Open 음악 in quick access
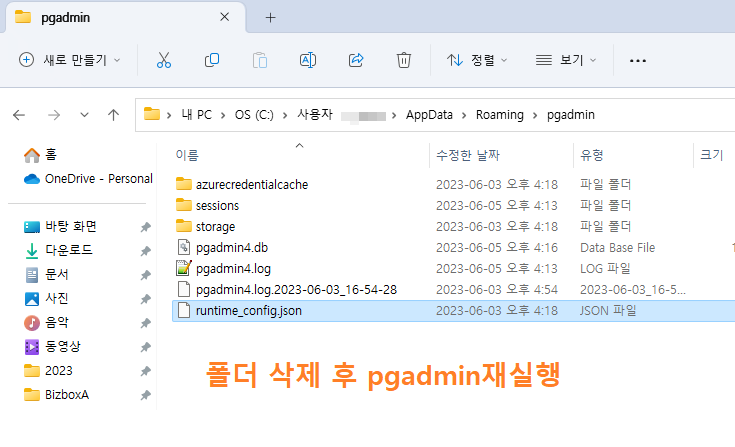The height and width of the screenshot is (447, 735). tap(46, 322)
